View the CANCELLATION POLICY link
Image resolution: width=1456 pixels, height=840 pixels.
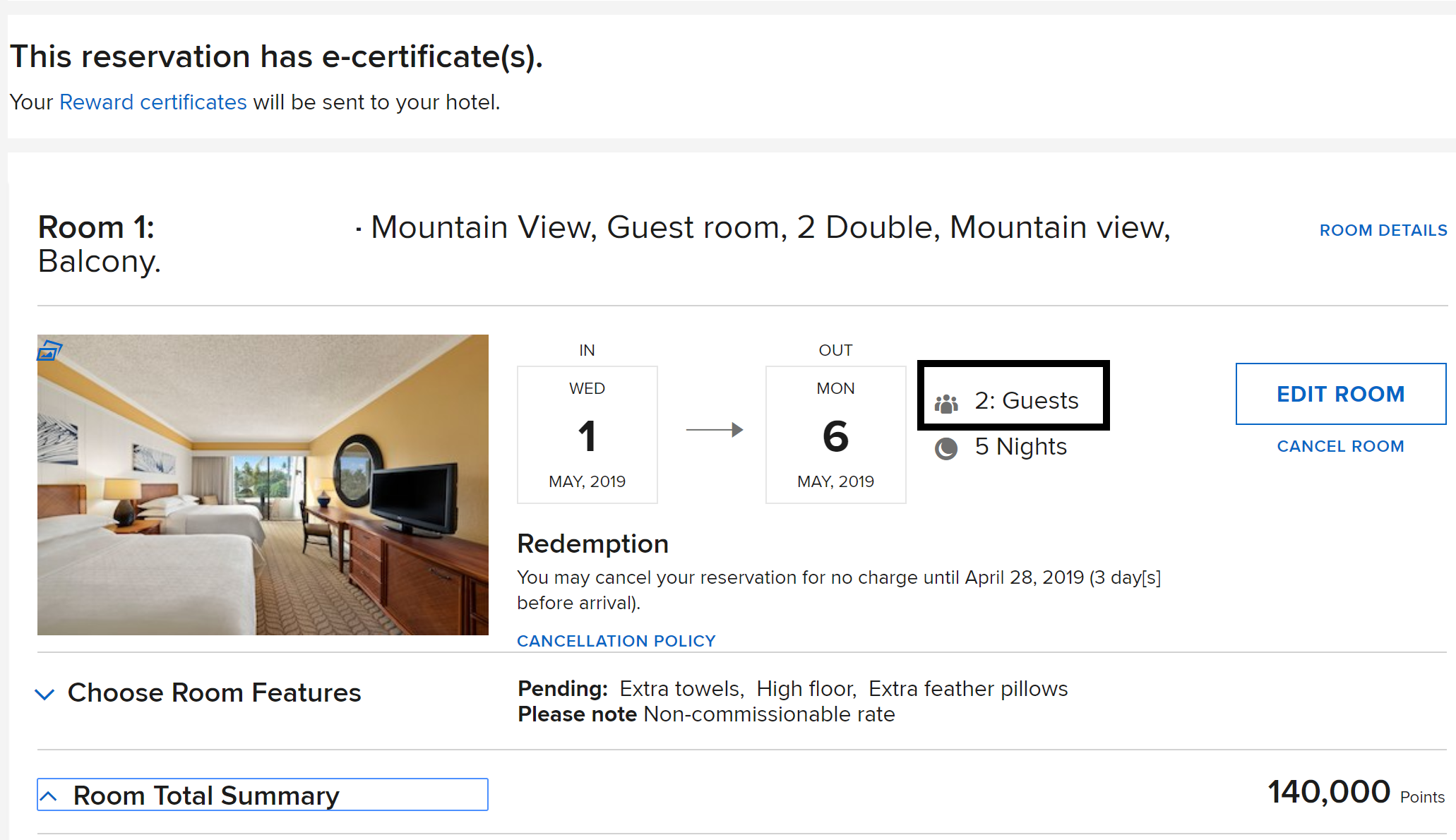point(616,641)
